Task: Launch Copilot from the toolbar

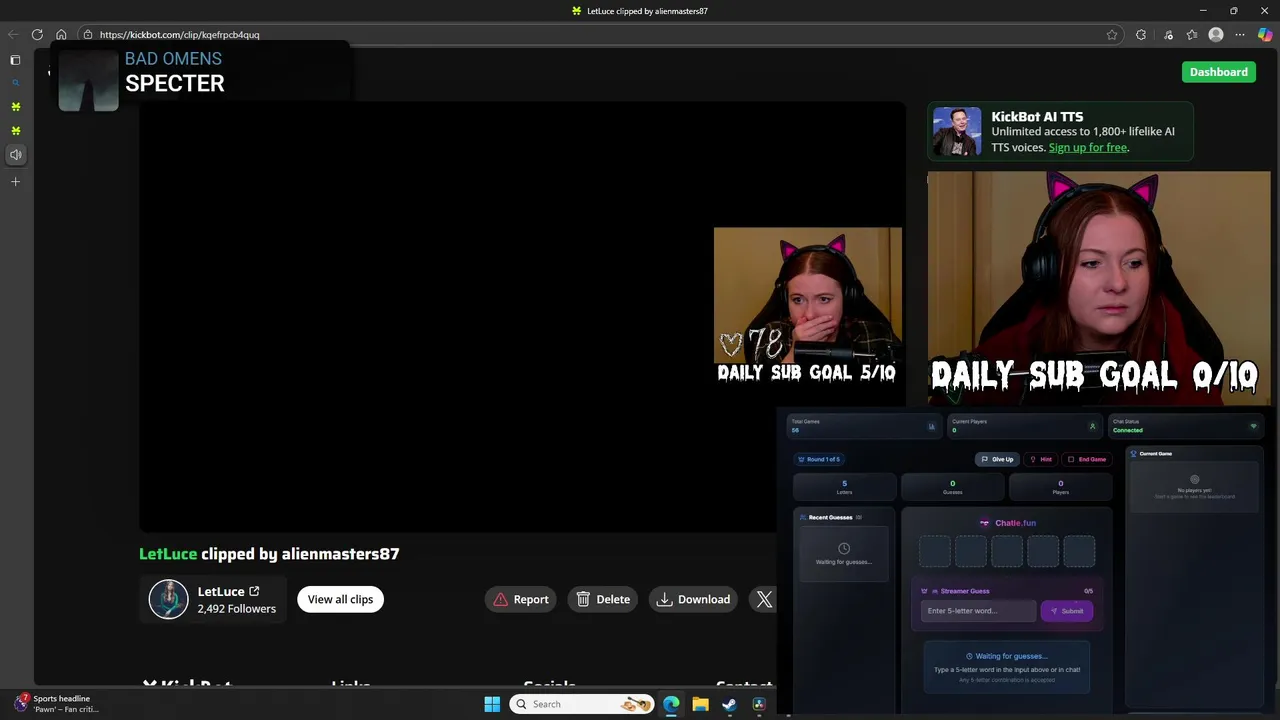Action: 1265,35
